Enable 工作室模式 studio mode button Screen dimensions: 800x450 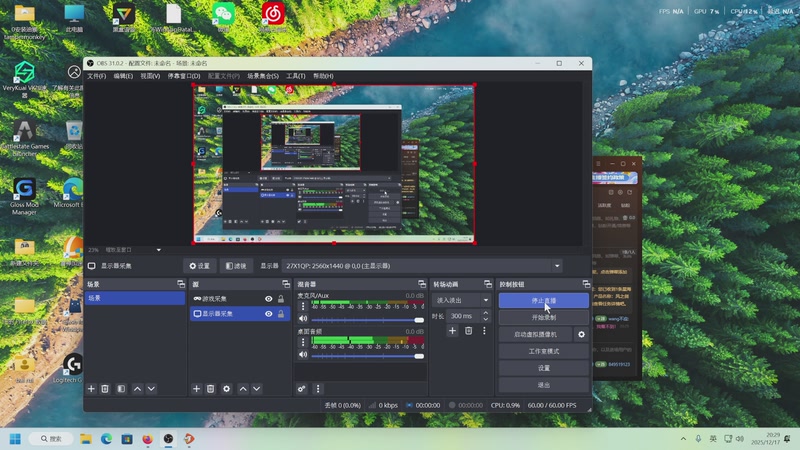coord(543,352)
